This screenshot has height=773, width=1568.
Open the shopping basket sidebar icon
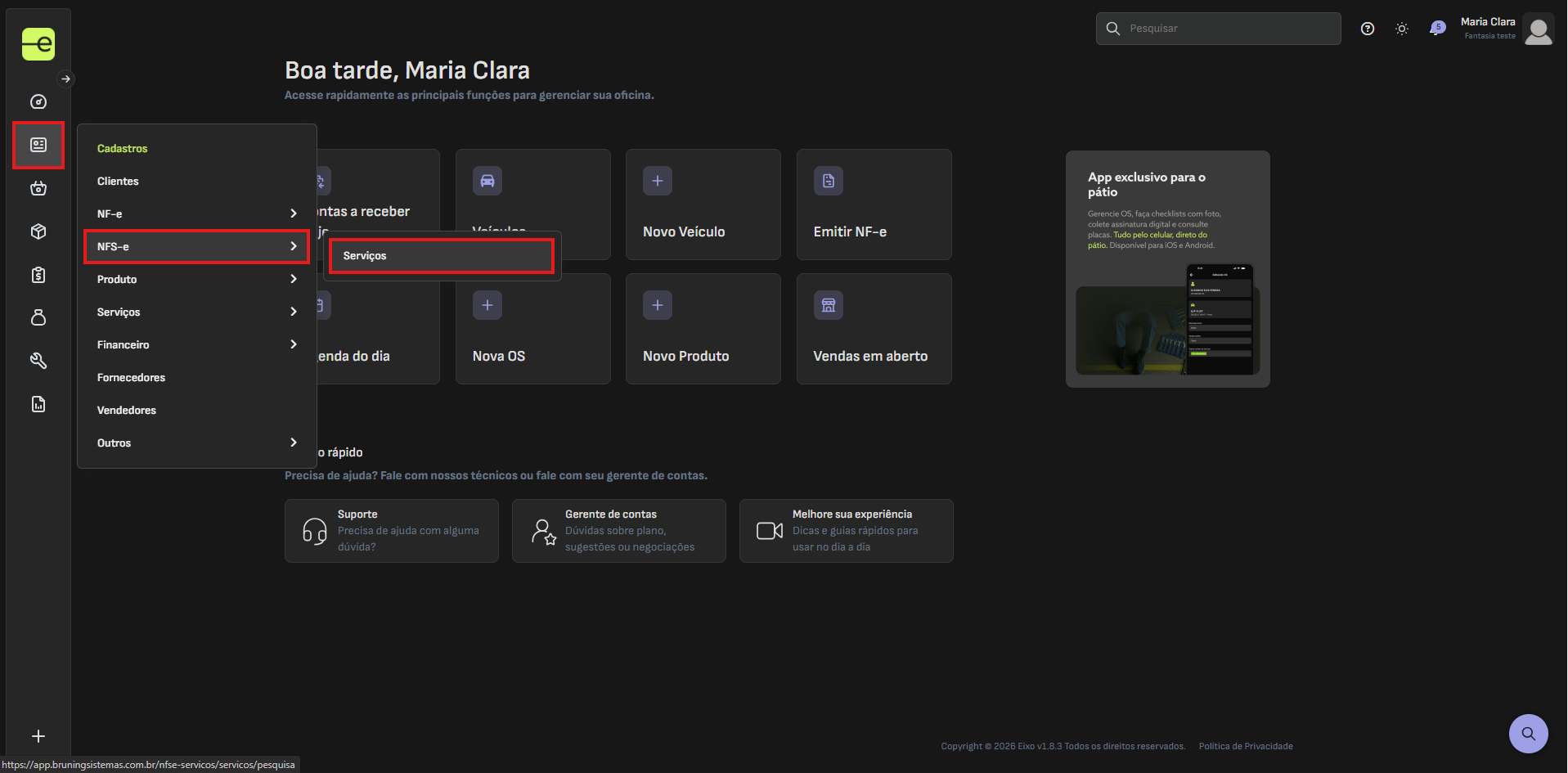point(38,188)
